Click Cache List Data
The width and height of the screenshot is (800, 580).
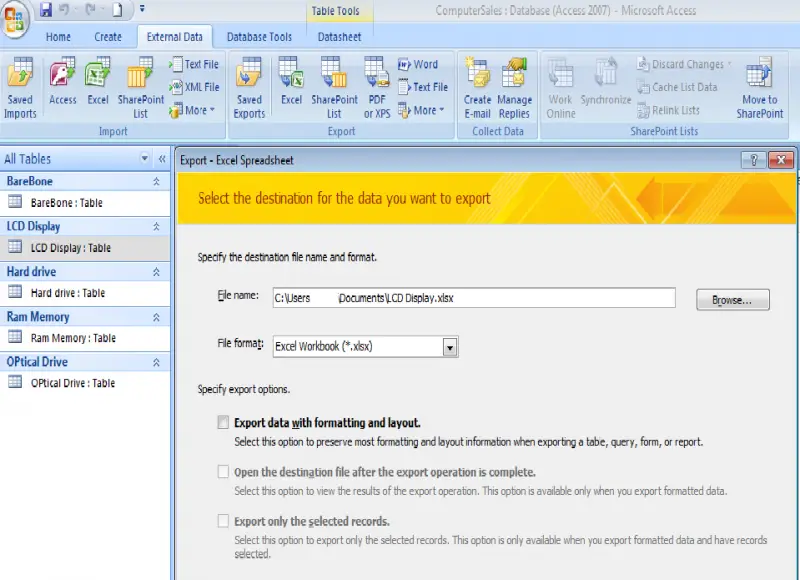(x=677, y=87)
